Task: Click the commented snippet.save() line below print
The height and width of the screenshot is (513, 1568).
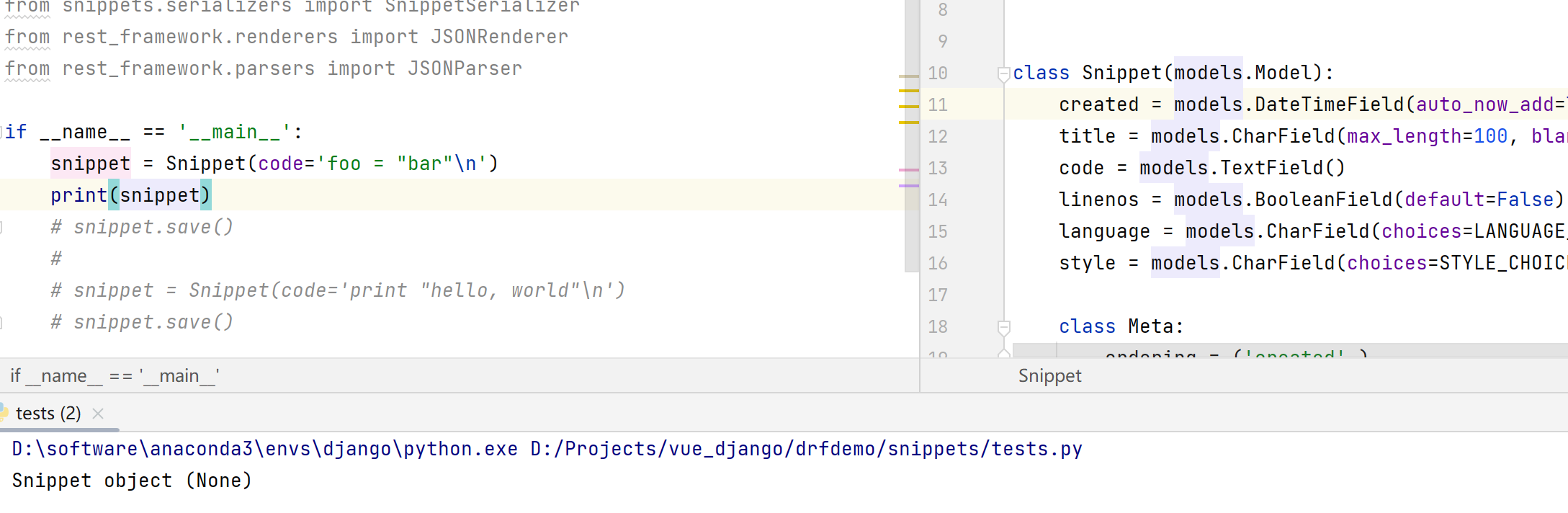Action: [x=142, y=228]
